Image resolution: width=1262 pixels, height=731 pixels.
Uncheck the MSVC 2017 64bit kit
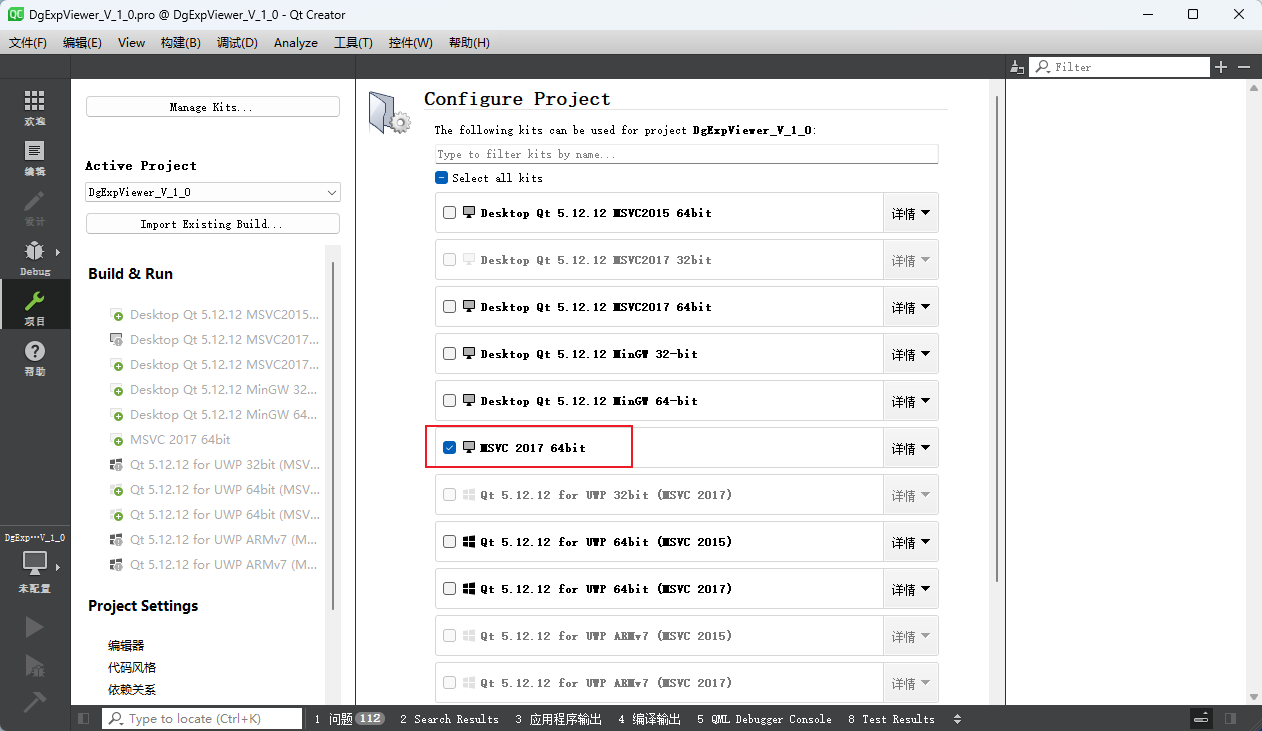coord(450,448)
